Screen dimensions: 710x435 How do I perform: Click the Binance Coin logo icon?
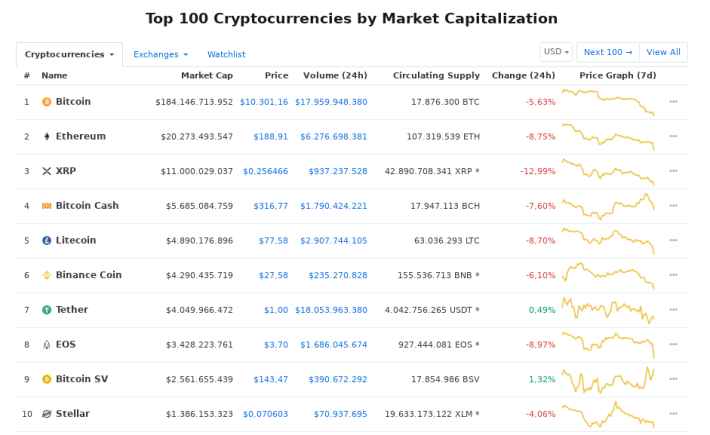click(47, 275)
